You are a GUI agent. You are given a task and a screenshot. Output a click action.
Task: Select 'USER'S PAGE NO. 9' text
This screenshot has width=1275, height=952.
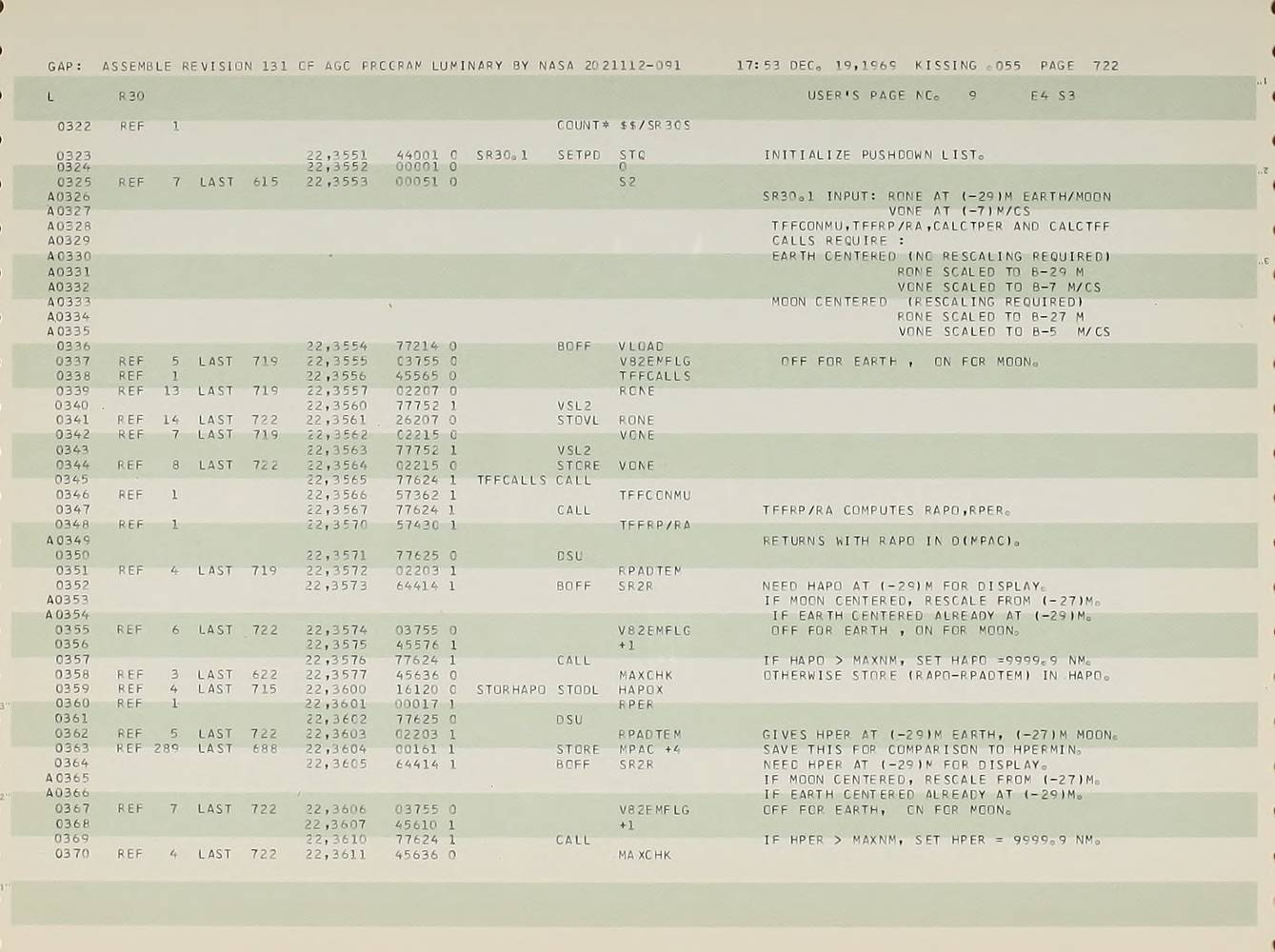[x=891, y=95]
